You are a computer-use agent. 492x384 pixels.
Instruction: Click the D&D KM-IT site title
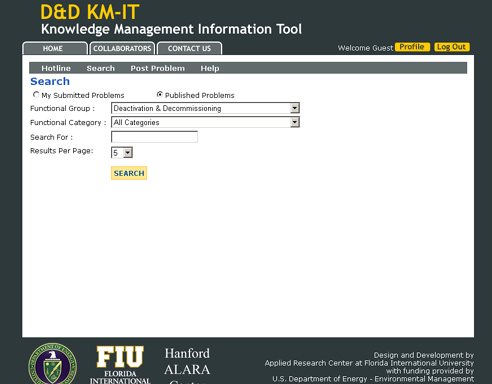point(90,12)
